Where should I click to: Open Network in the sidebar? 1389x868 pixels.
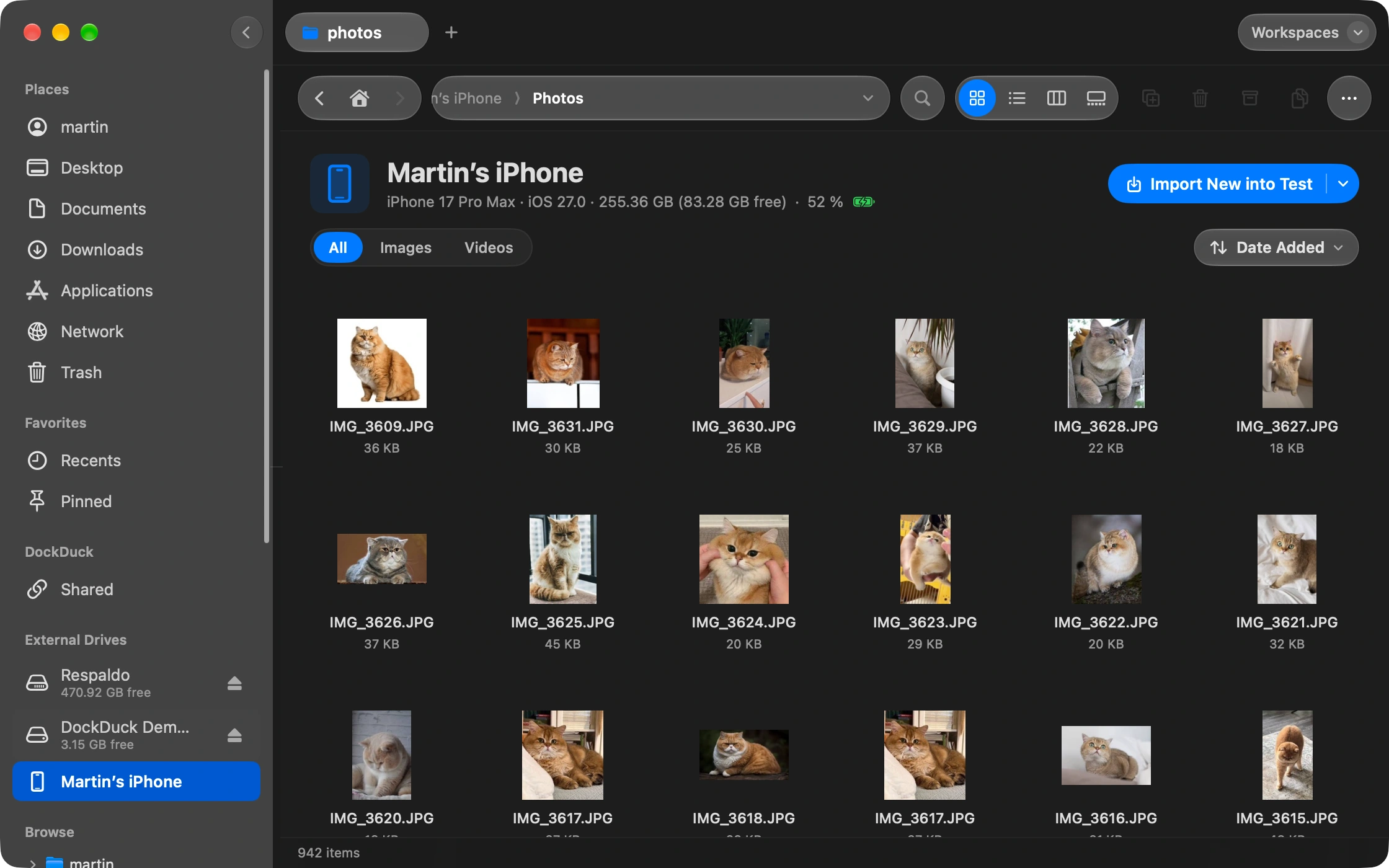pos(136,332)
